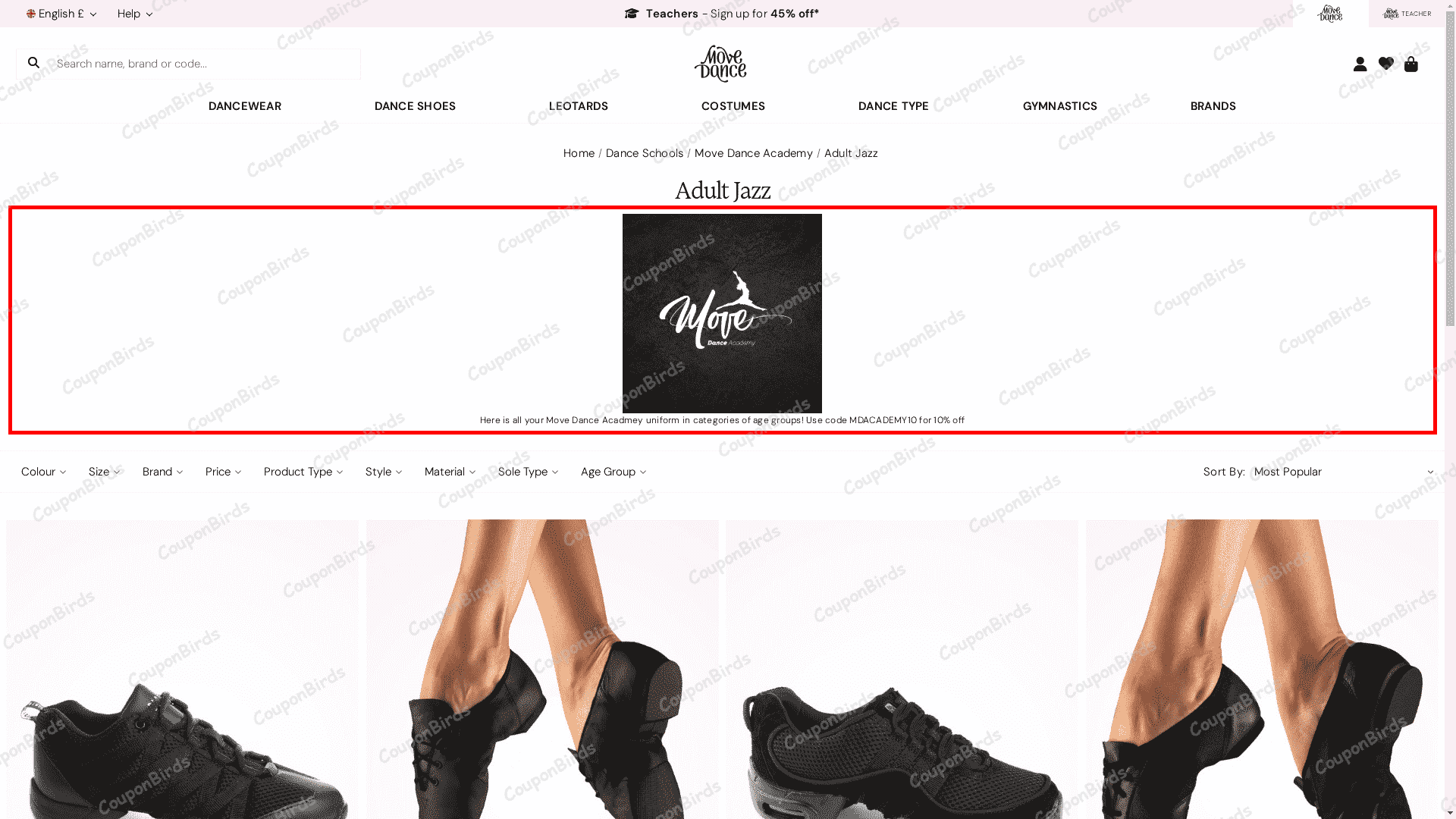Open the English £ language selector
1456x819 pixels.
(61, 14)
